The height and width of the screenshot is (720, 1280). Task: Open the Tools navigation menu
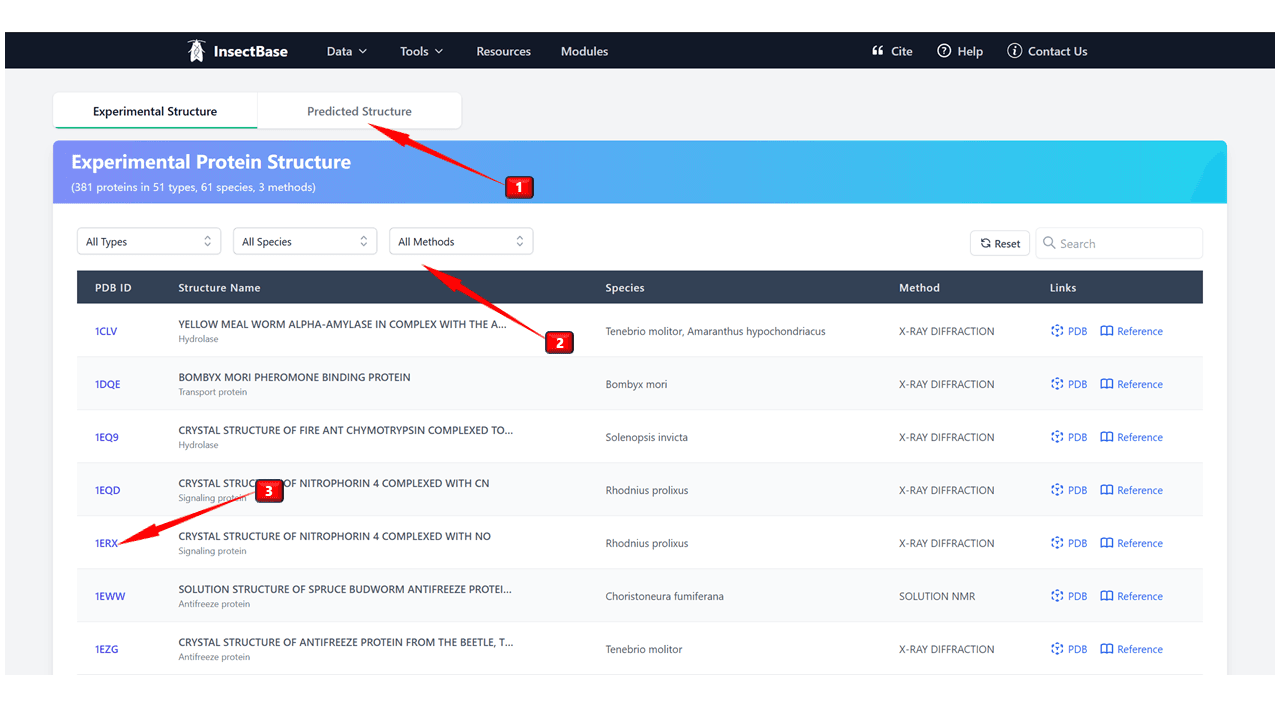(x=421, y=51)
